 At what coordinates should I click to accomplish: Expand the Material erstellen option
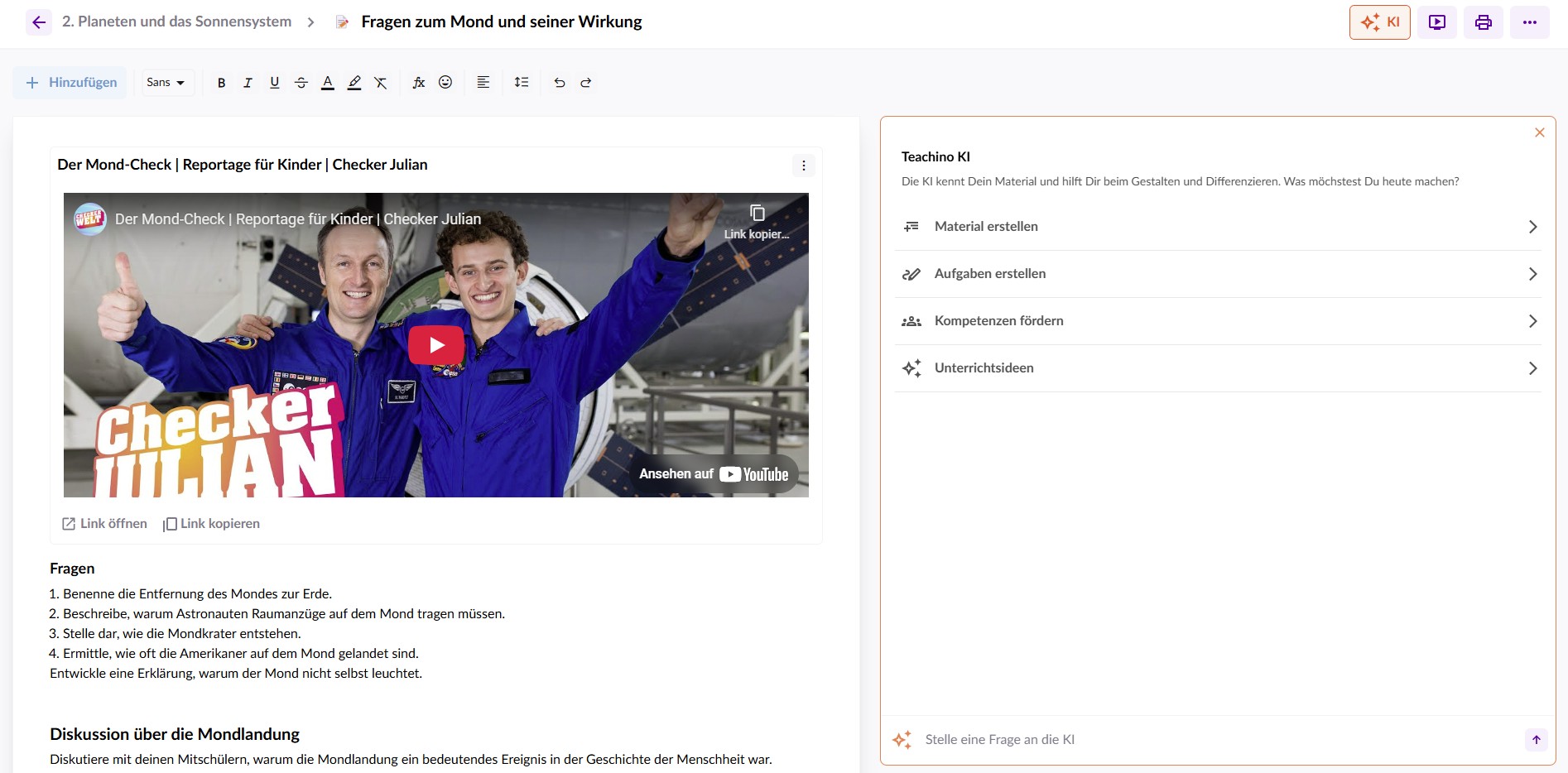pos(1217,227)
